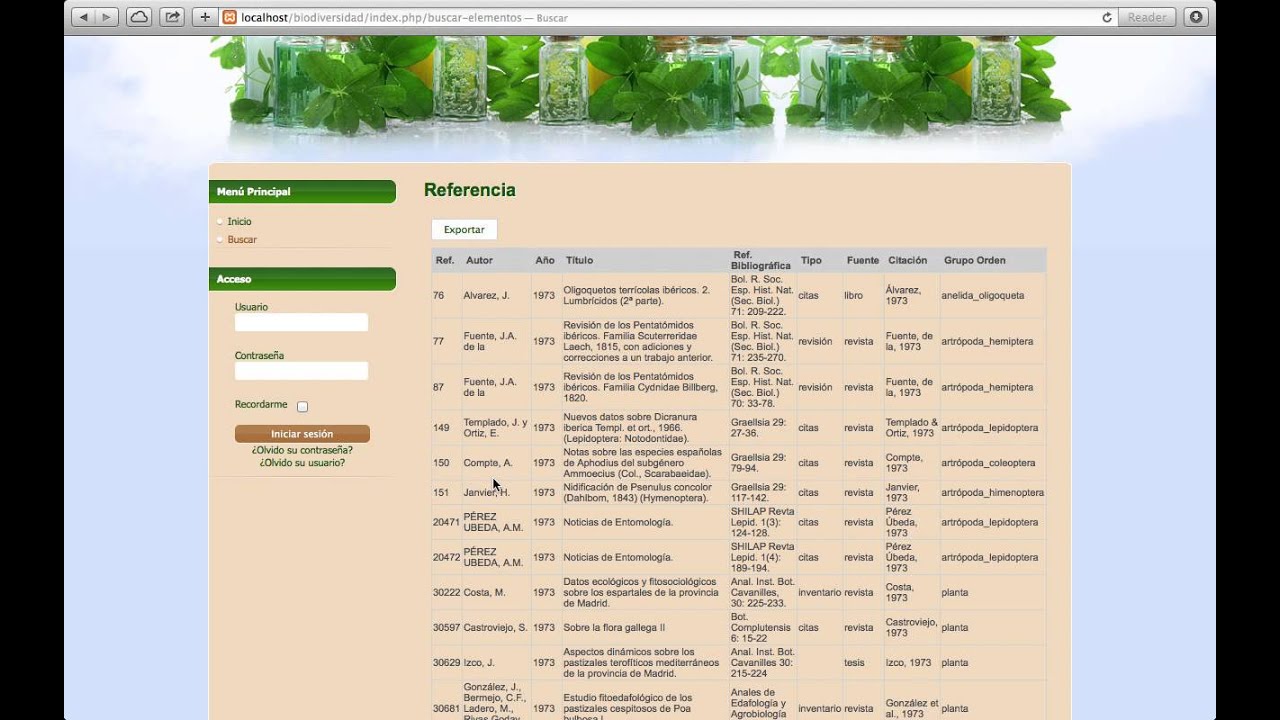Screen dimensions: 1280x720
Task: Focus the Contraseña password field
Action: (x=301, y=371)
